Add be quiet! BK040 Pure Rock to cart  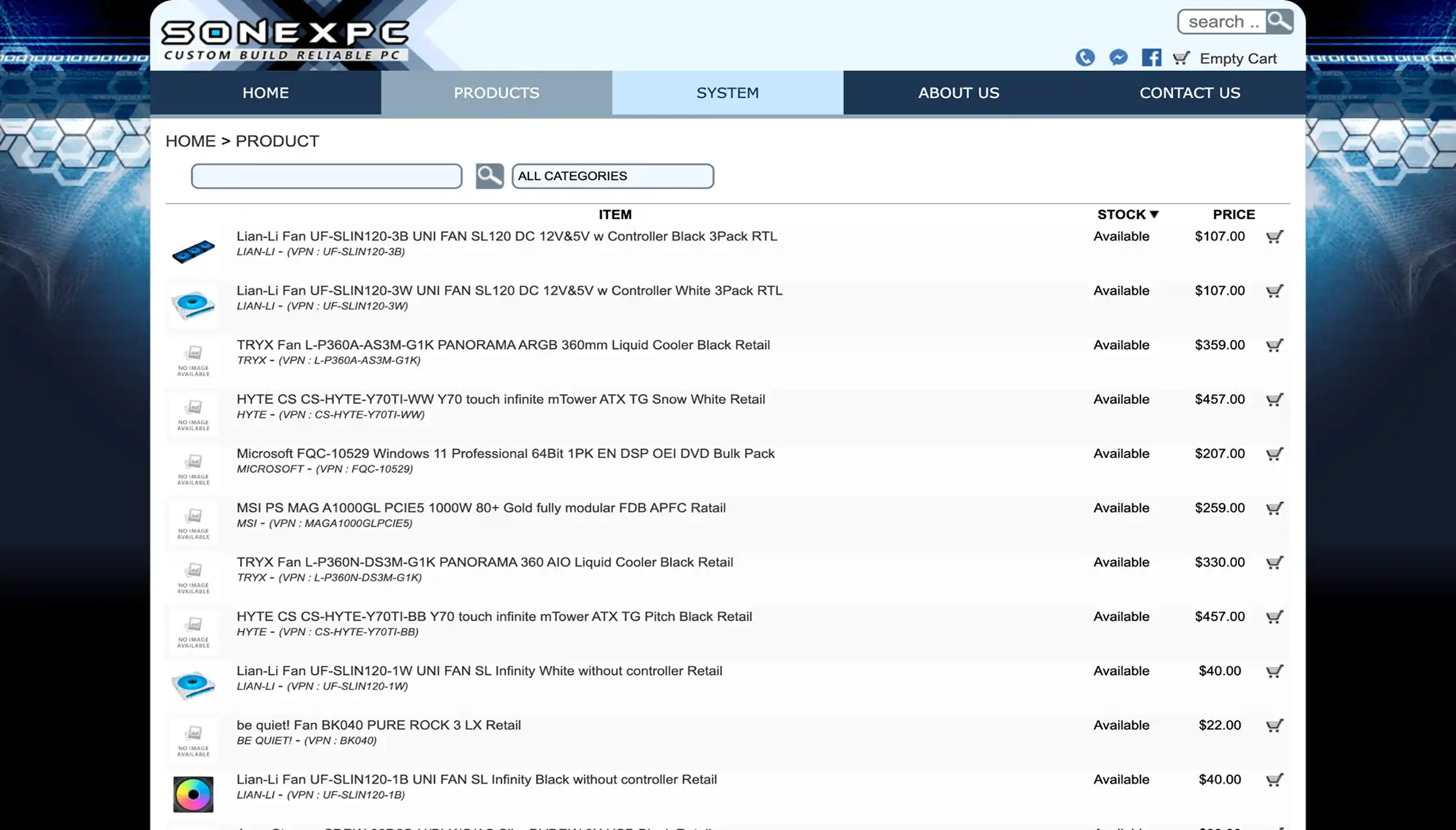(x=1275, y=726)
